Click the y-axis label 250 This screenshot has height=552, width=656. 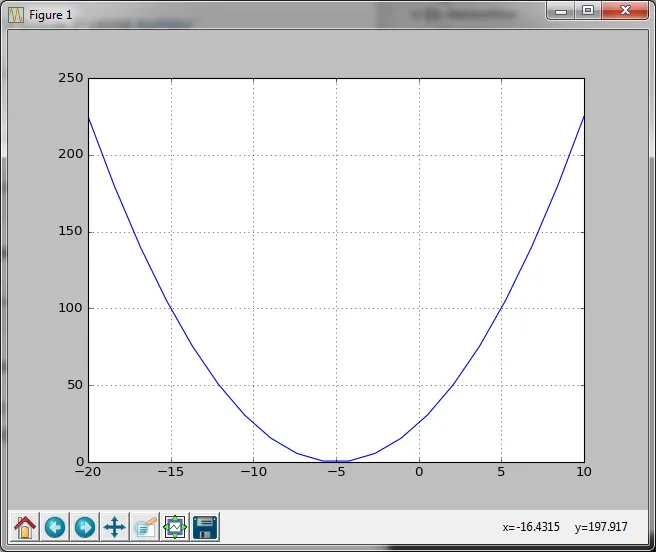[71, 78]
